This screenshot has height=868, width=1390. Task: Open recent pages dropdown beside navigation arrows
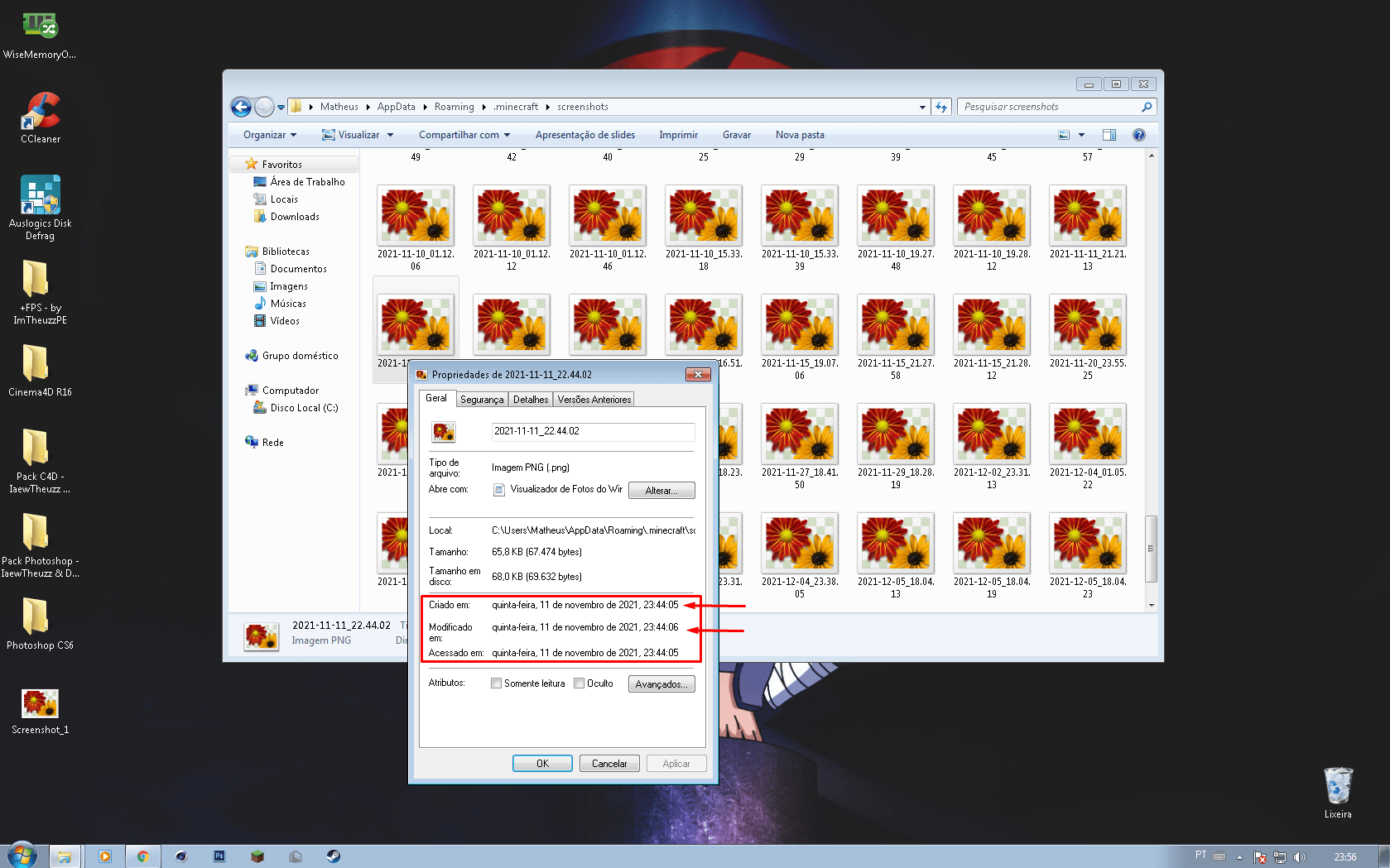[x=281, y=107]
